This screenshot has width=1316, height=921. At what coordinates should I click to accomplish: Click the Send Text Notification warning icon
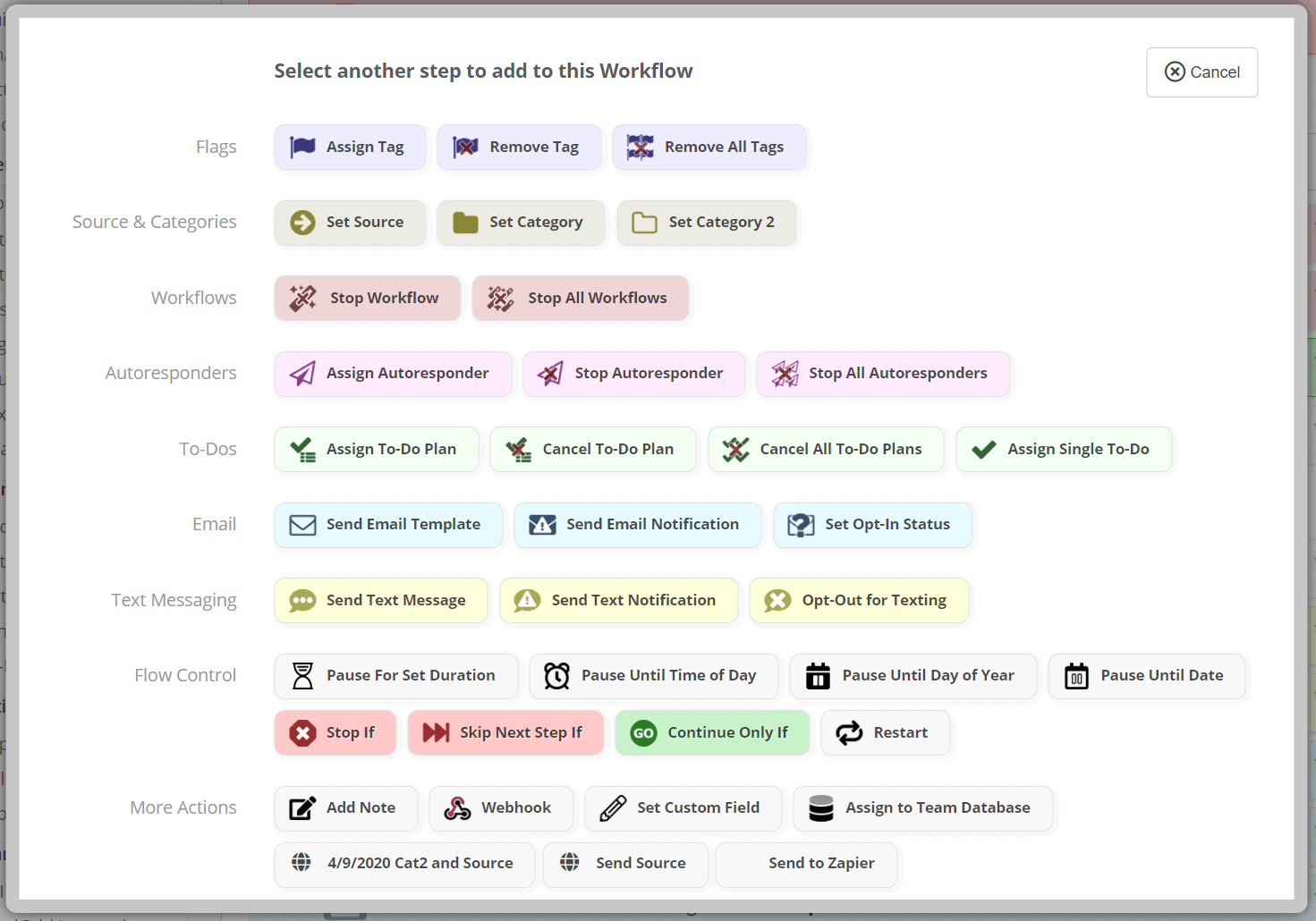[x=527, y=600]
